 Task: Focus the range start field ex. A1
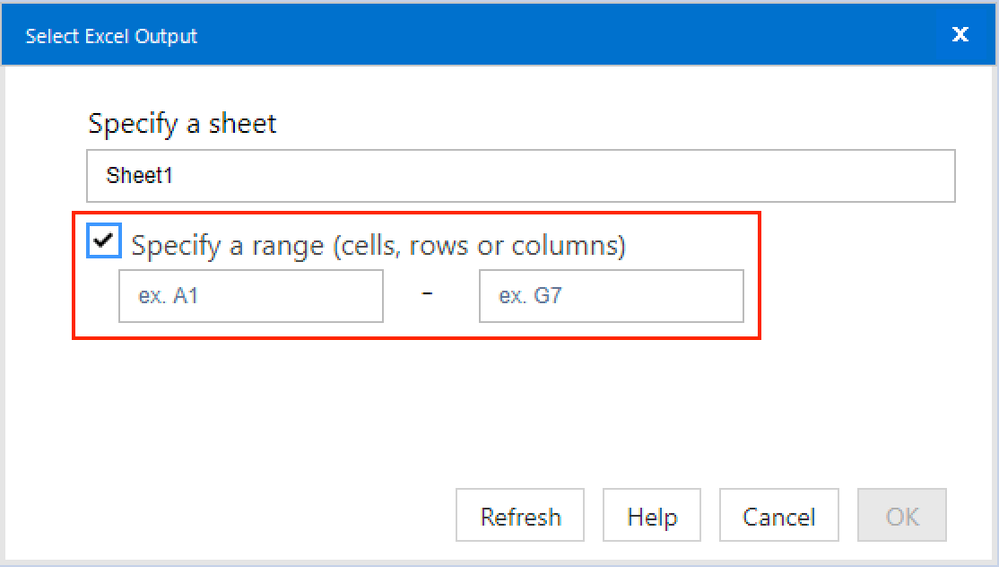coord(250,297)
